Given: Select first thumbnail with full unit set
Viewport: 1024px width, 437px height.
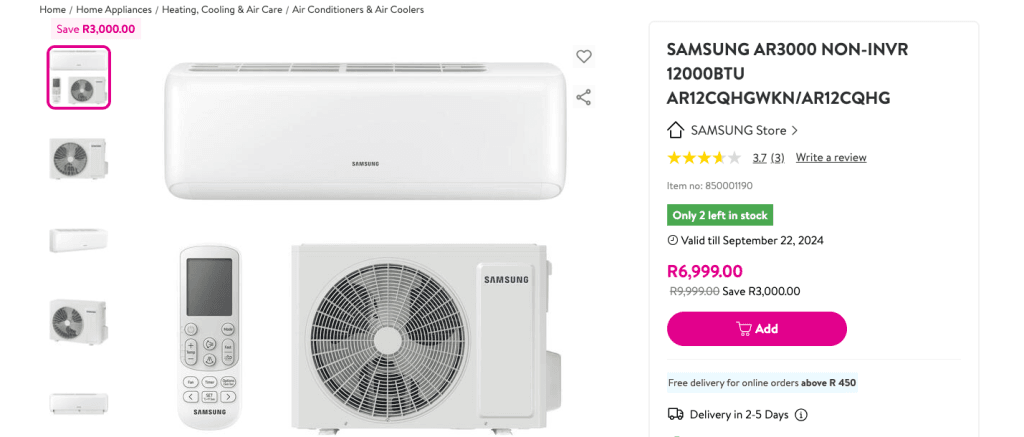Looking at the screenshot, I should [x=79, y=77].
